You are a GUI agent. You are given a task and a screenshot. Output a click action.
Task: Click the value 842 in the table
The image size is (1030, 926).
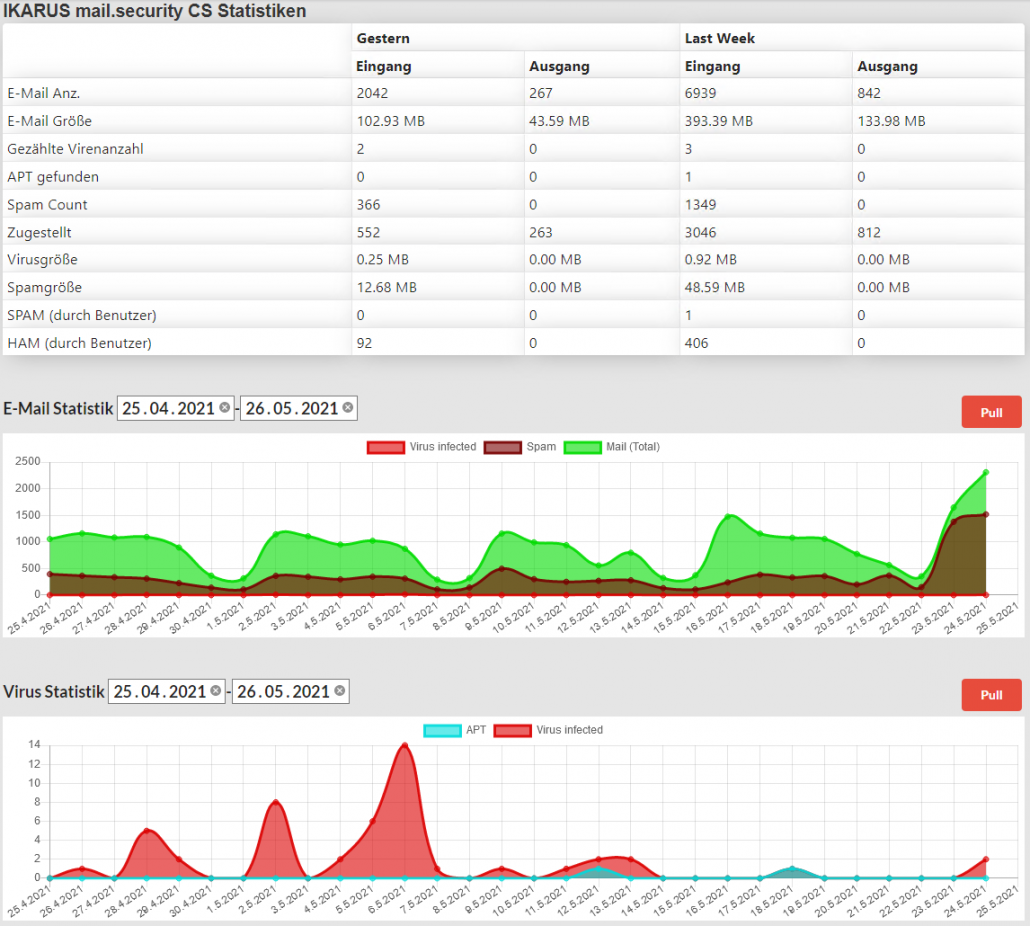[x=869, y=93]
